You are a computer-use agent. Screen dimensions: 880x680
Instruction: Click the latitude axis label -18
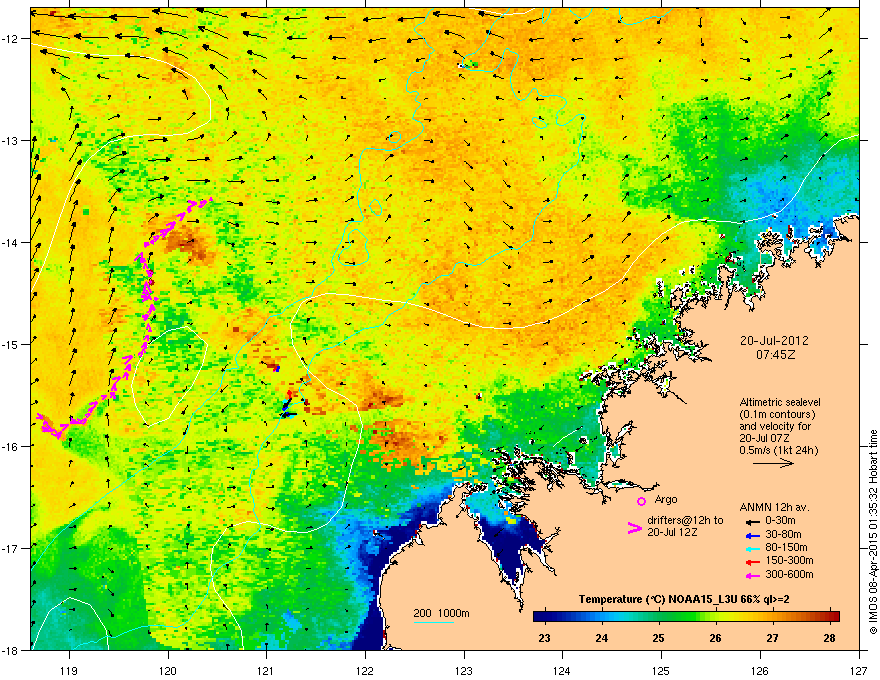[x=10, y=650]
